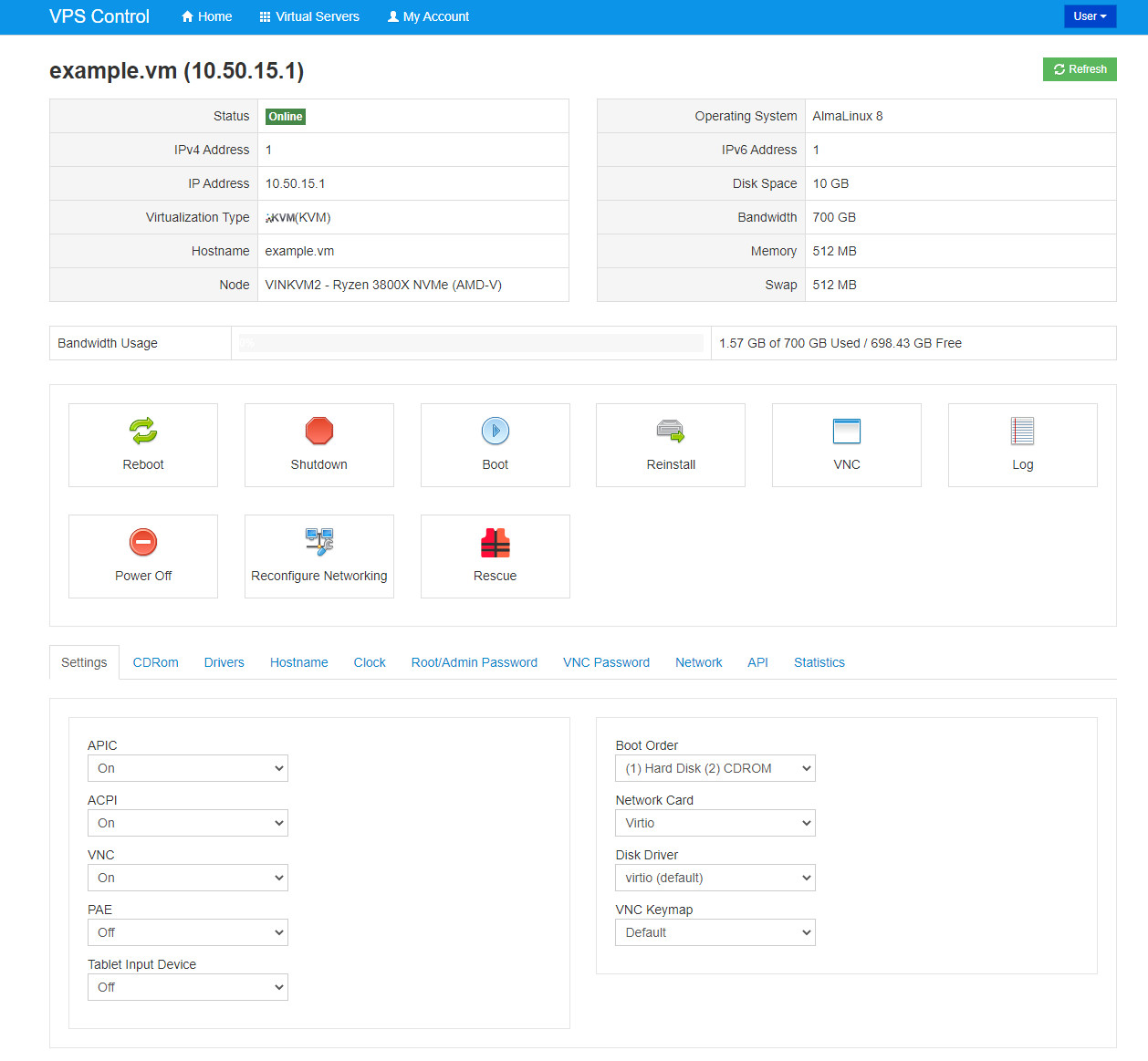
Task: Open the VNC console window icon
Action: [847, 431]
